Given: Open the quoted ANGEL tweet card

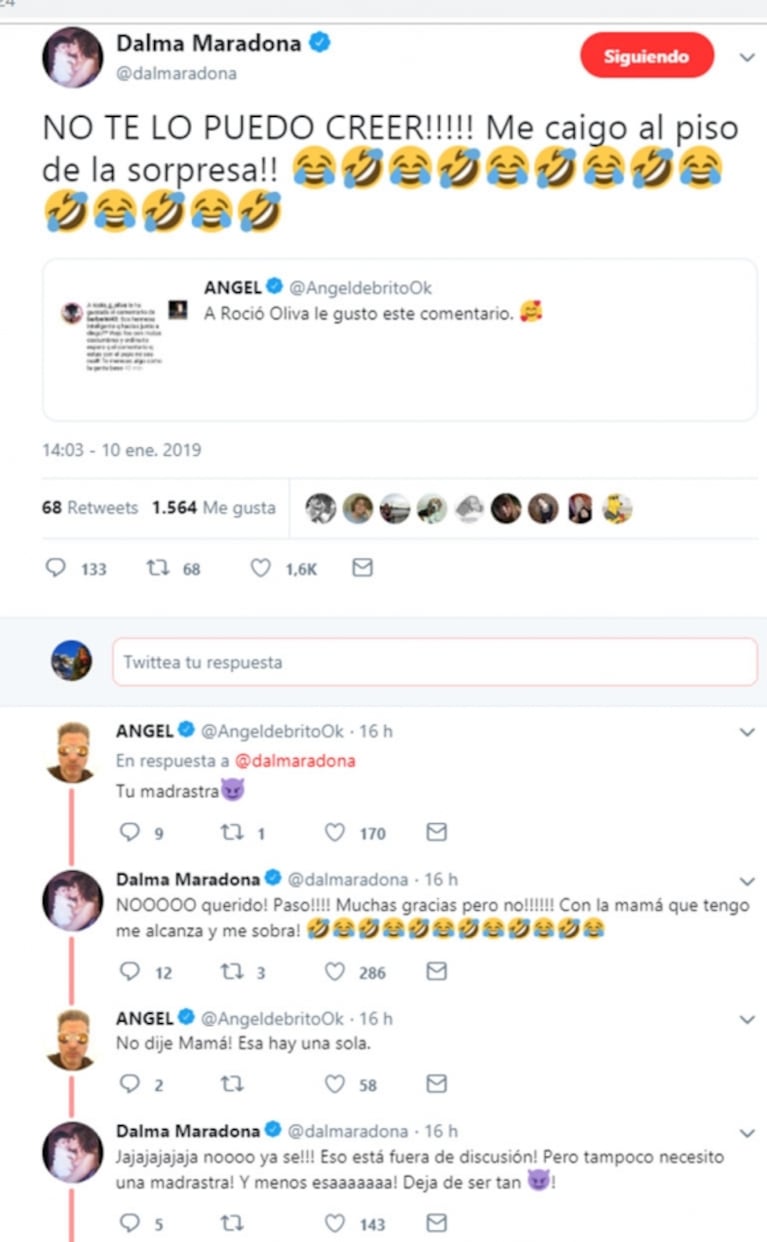Looking at the screenshot, I should (399, 340).
